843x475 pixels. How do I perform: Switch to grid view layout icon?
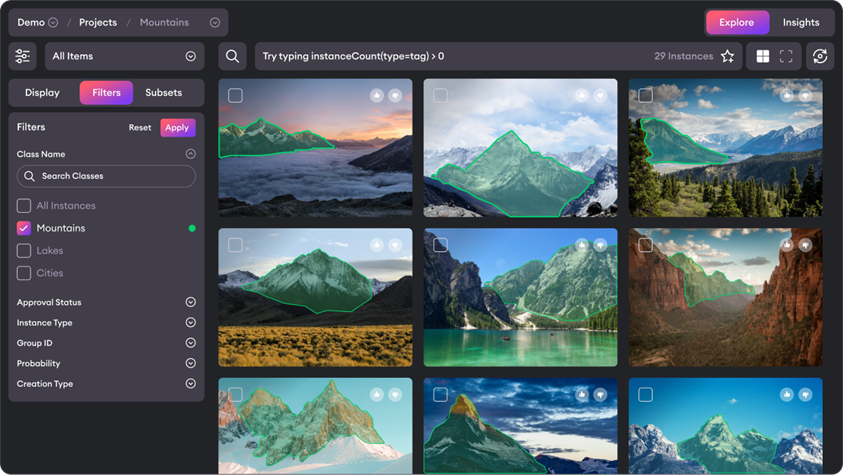pos(762,57)
